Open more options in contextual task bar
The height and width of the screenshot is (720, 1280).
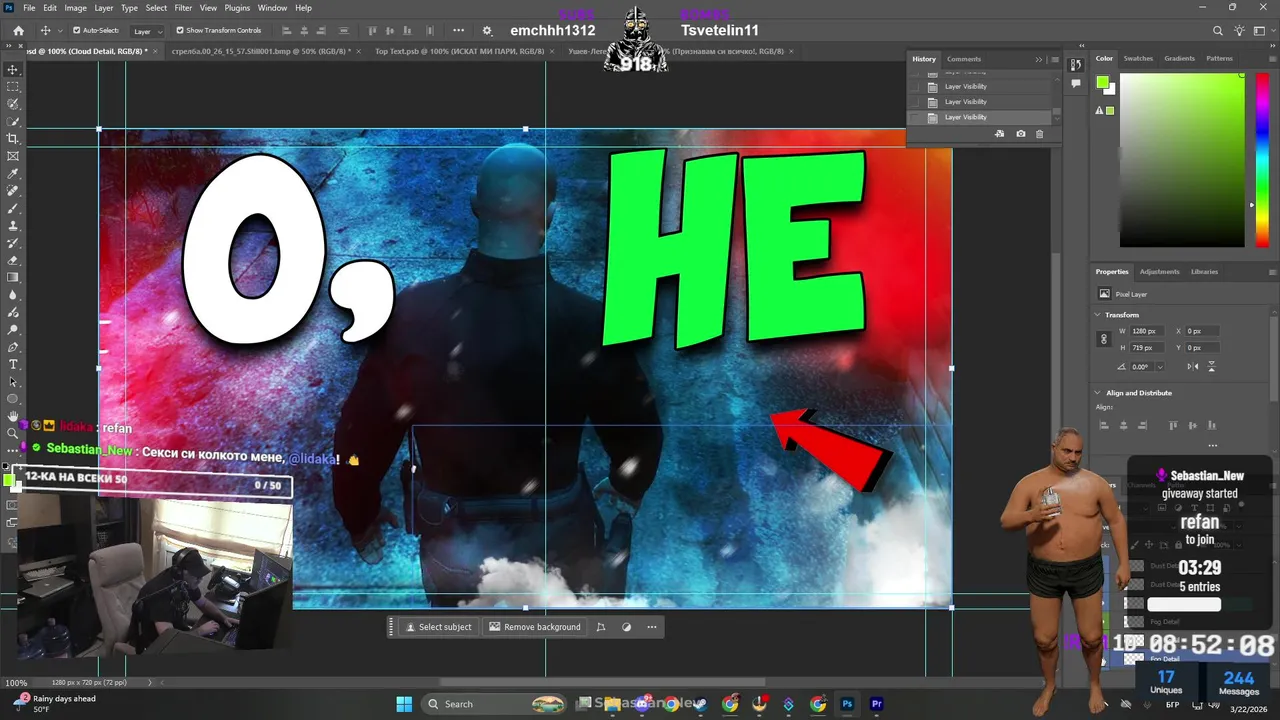coord(652,627)
